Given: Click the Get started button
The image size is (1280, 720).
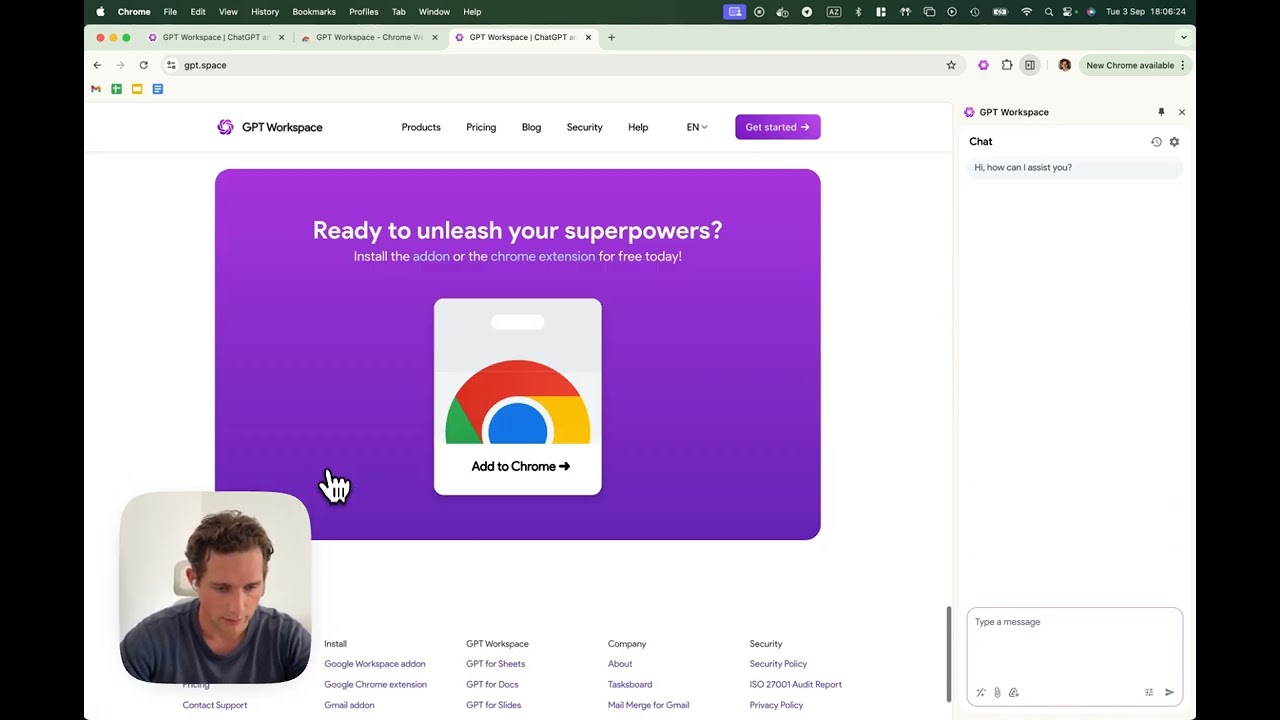Looking at the screenshot, I should tap(778, 127).
